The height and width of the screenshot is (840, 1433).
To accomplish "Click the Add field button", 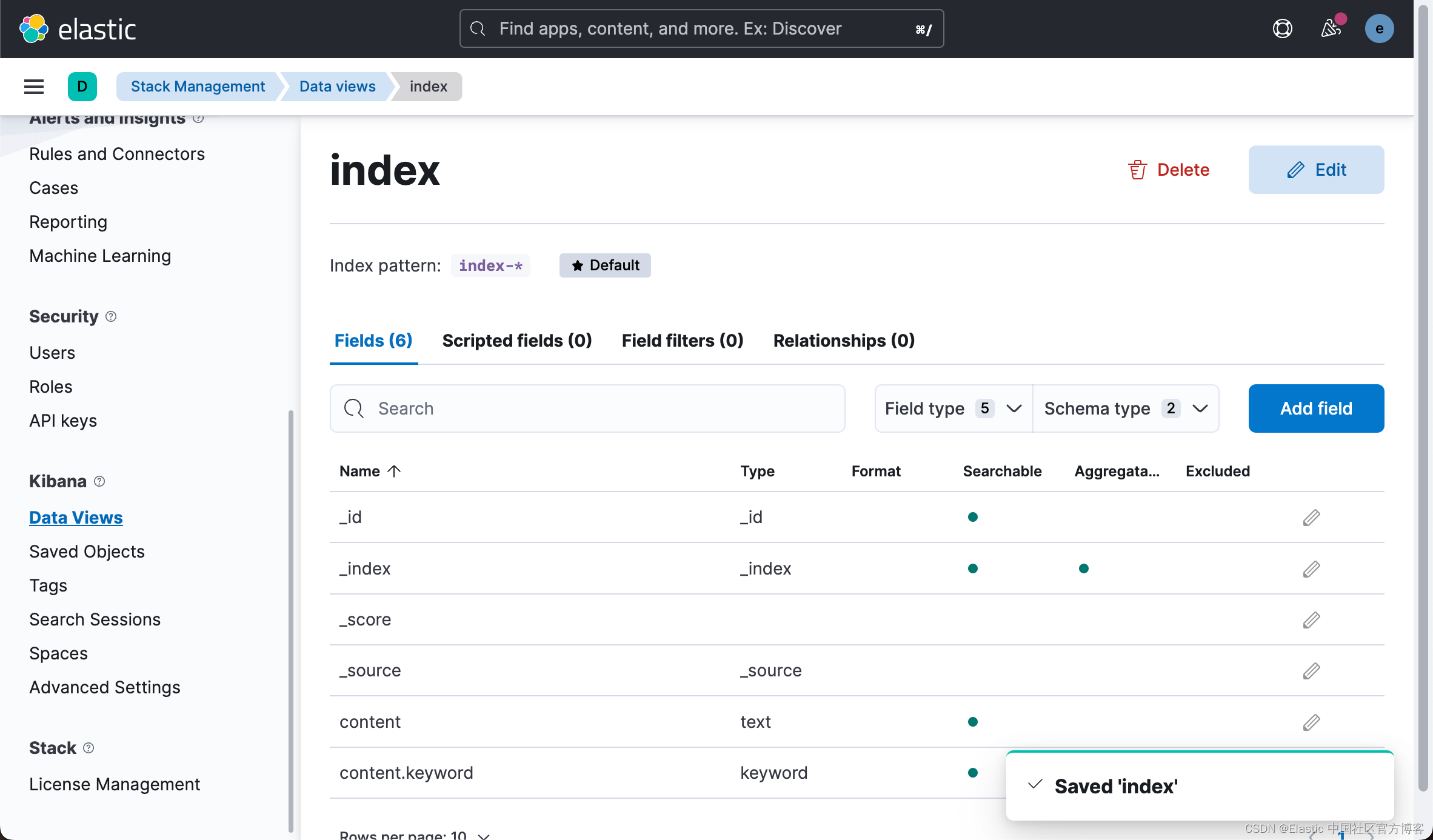I will coord(1316,408).
